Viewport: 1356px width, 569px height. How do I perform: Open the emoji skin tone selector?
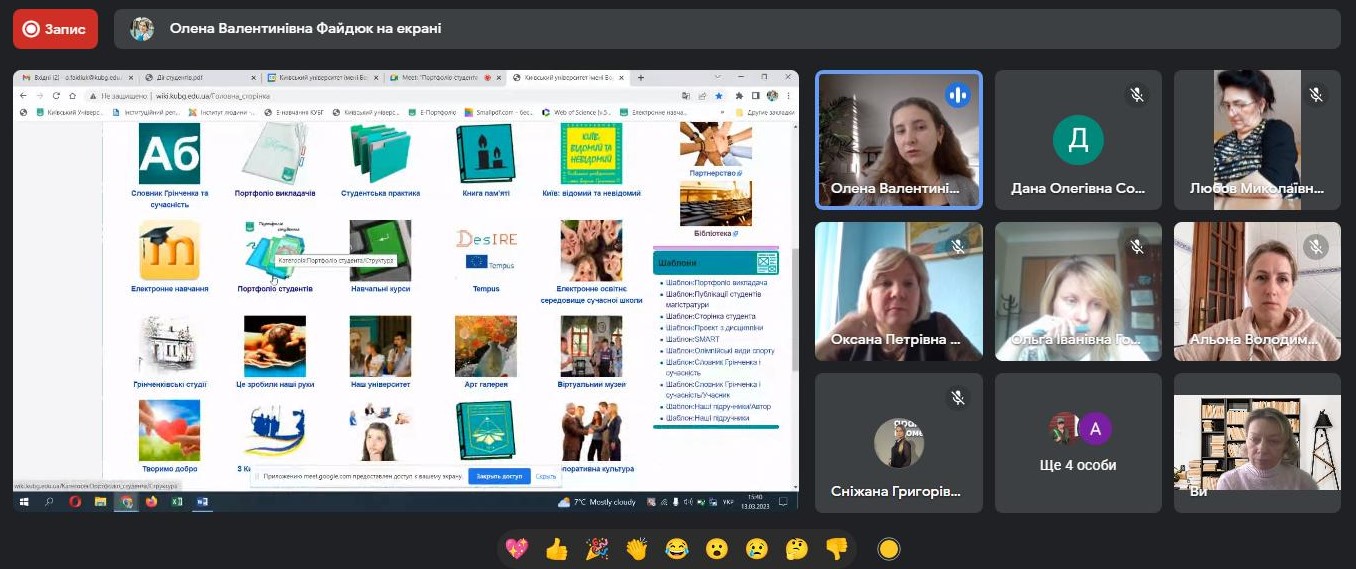[888, 548]
